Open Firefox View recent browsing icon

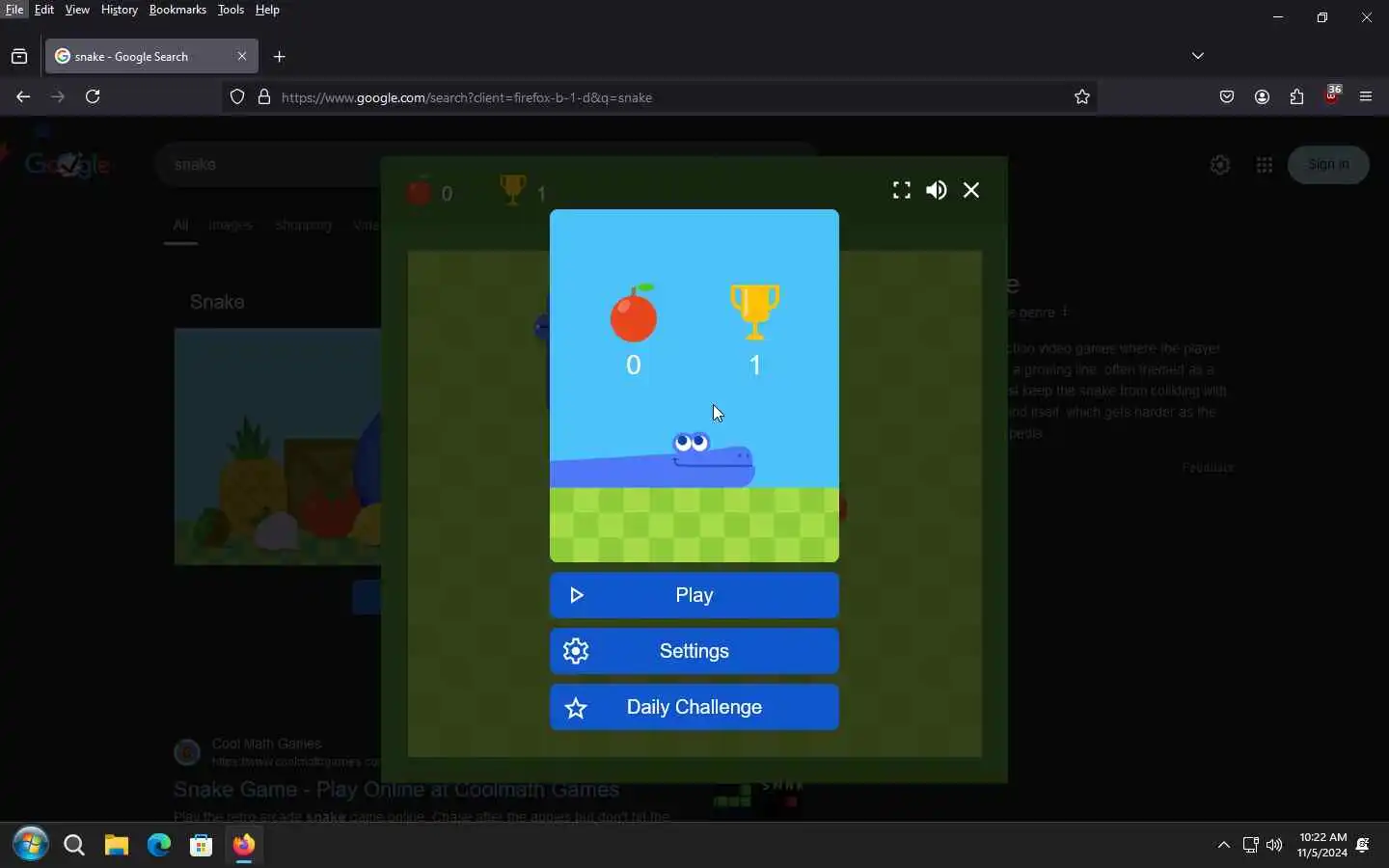point(19,57)
